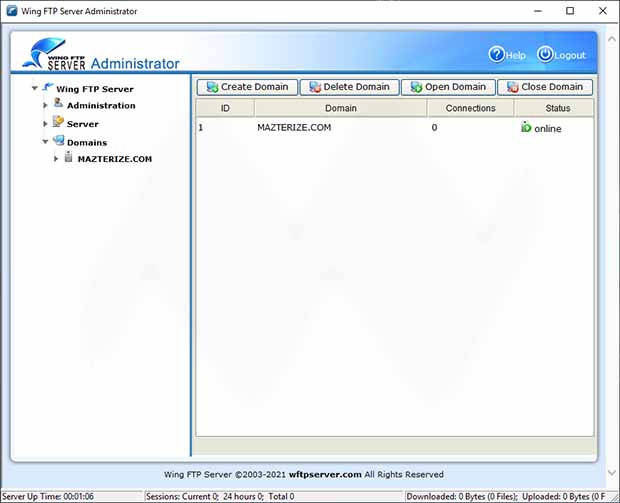Screen dimensions: 620x503
Task: Sort by the Connections column header
Action: pyautogui.click(x=471, y=108)
